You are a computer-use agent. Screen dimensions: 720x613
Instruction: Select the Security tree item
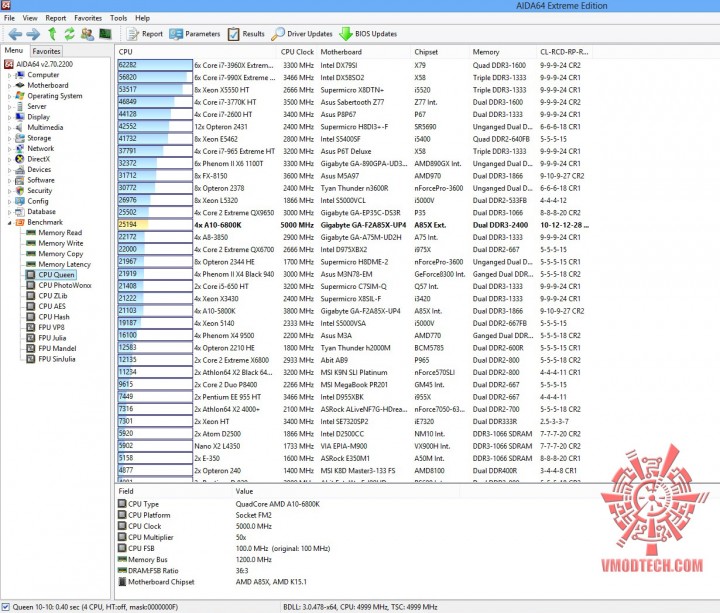34,191
